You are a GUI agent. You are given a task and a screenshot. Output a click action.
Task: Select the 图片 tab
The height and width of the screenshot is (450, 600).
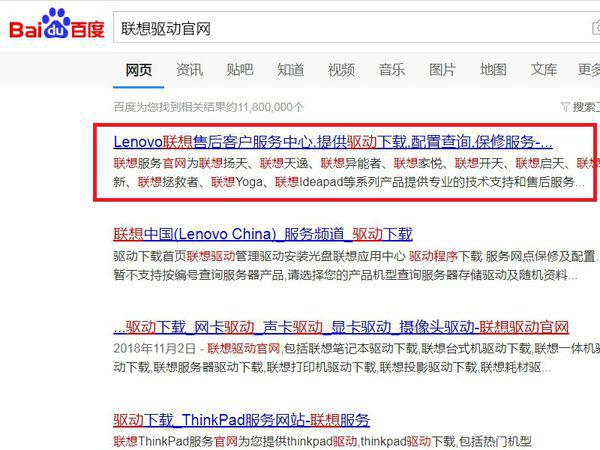[x=442, y=70]
